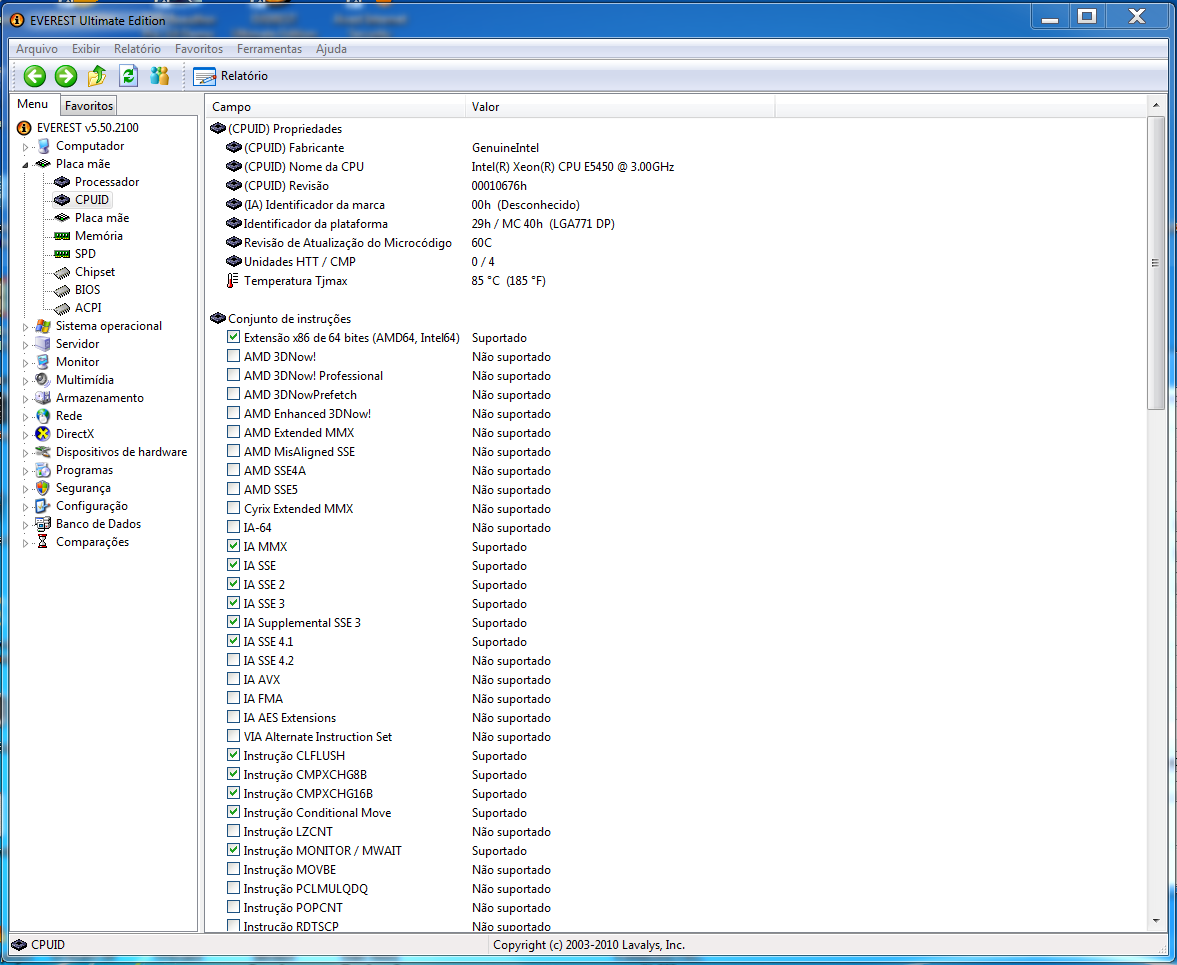Toggle the Instrução CLFLUSH checkbox
Viewport: 1177px width, 965px height.
pyautogui.click(x=233, y=755)
